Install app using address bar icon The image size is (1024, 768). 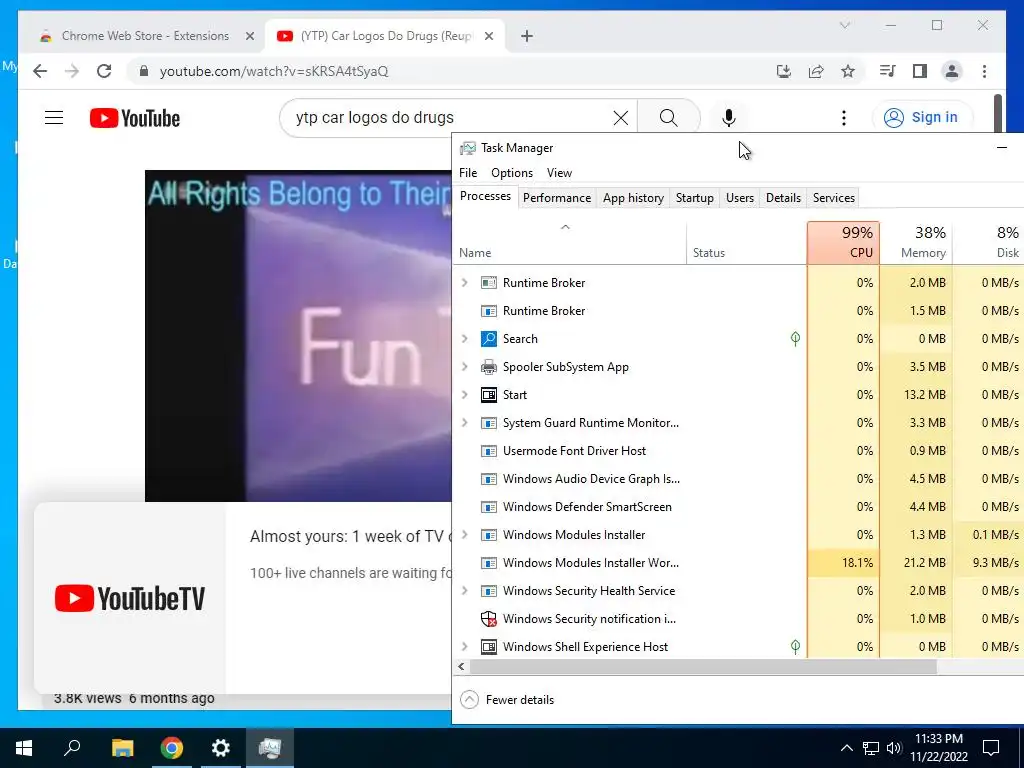pos(784,71)
